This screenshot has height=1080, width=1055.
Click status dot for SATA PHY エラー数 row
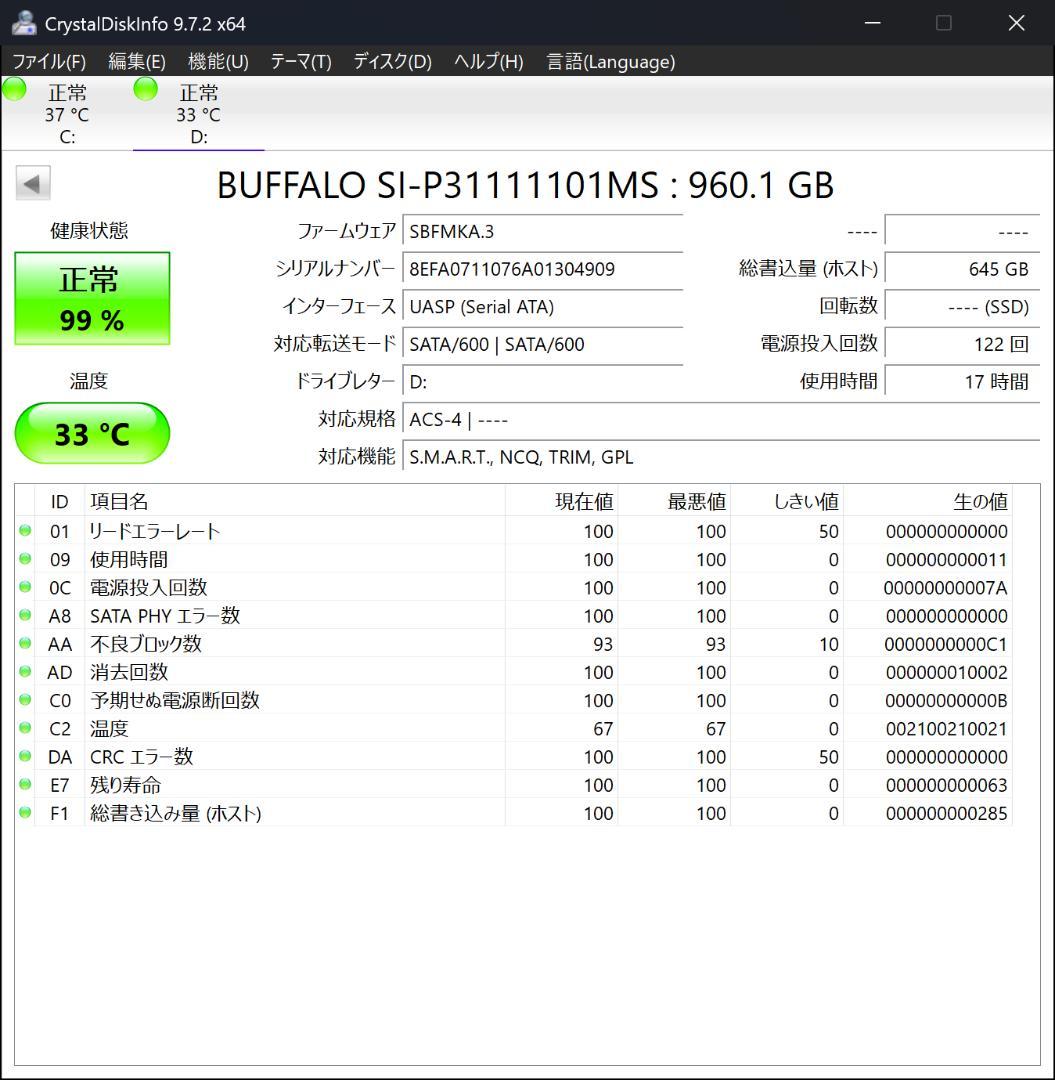[x=25, y=615]
